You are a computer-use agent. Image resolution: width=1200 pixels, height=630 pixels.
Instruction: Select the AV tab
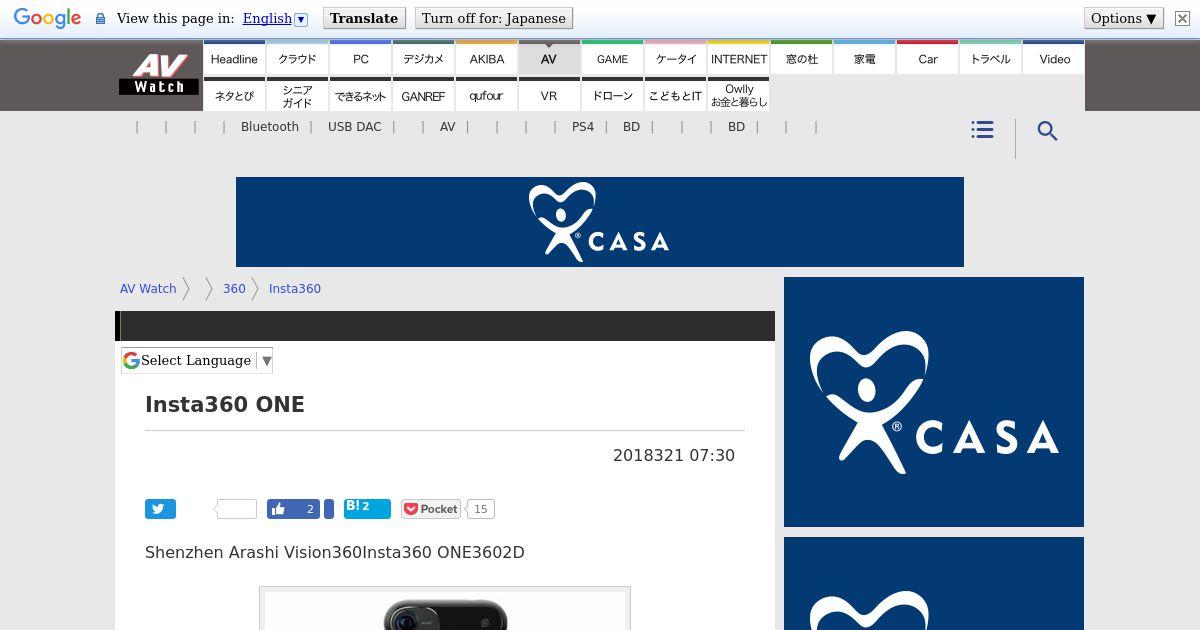pyautogui.click(x=549, y=59)
